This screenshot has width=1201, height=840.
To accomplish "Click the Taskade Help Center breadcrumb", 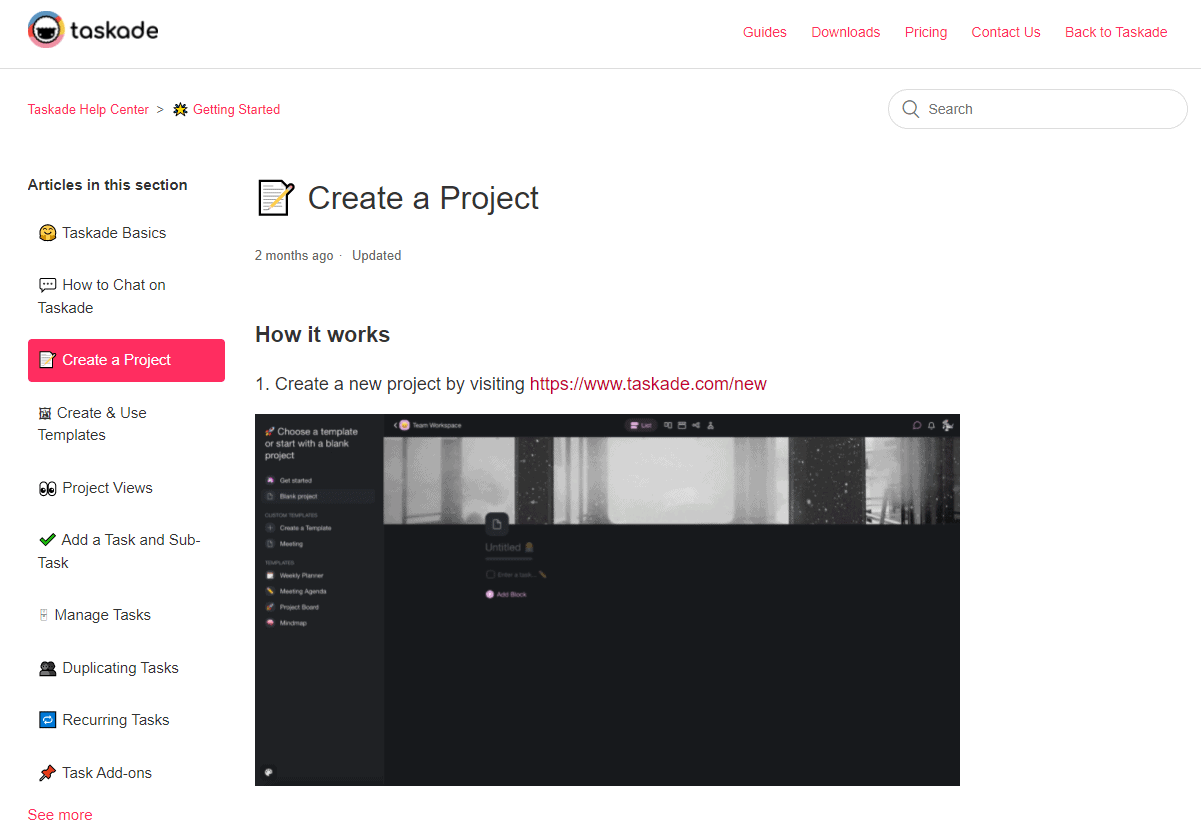I will pos(88,110).
